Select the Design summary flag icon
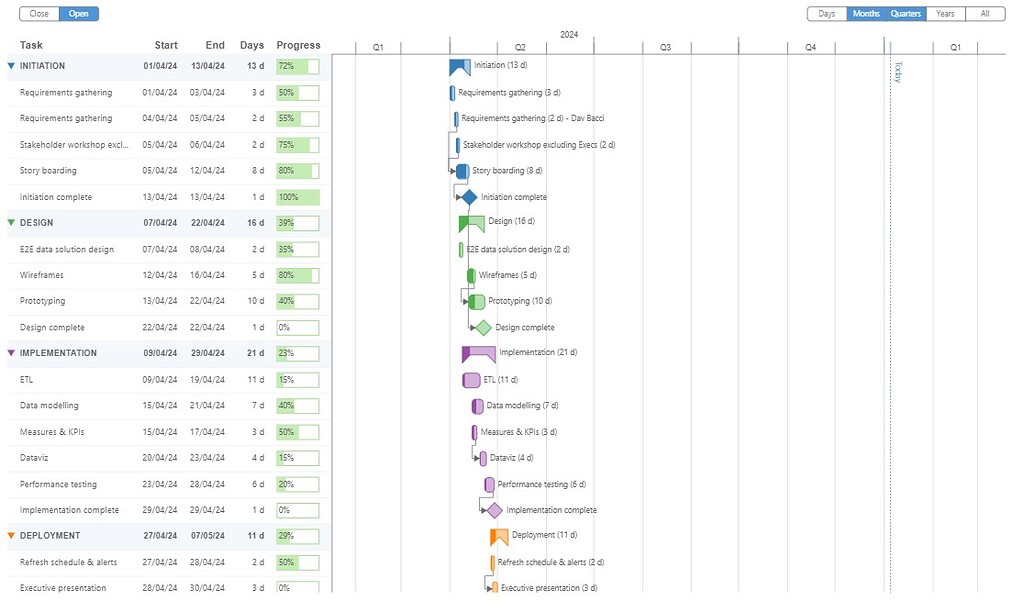The width and height of the screenshot is (1024, 601). [470, 221]
